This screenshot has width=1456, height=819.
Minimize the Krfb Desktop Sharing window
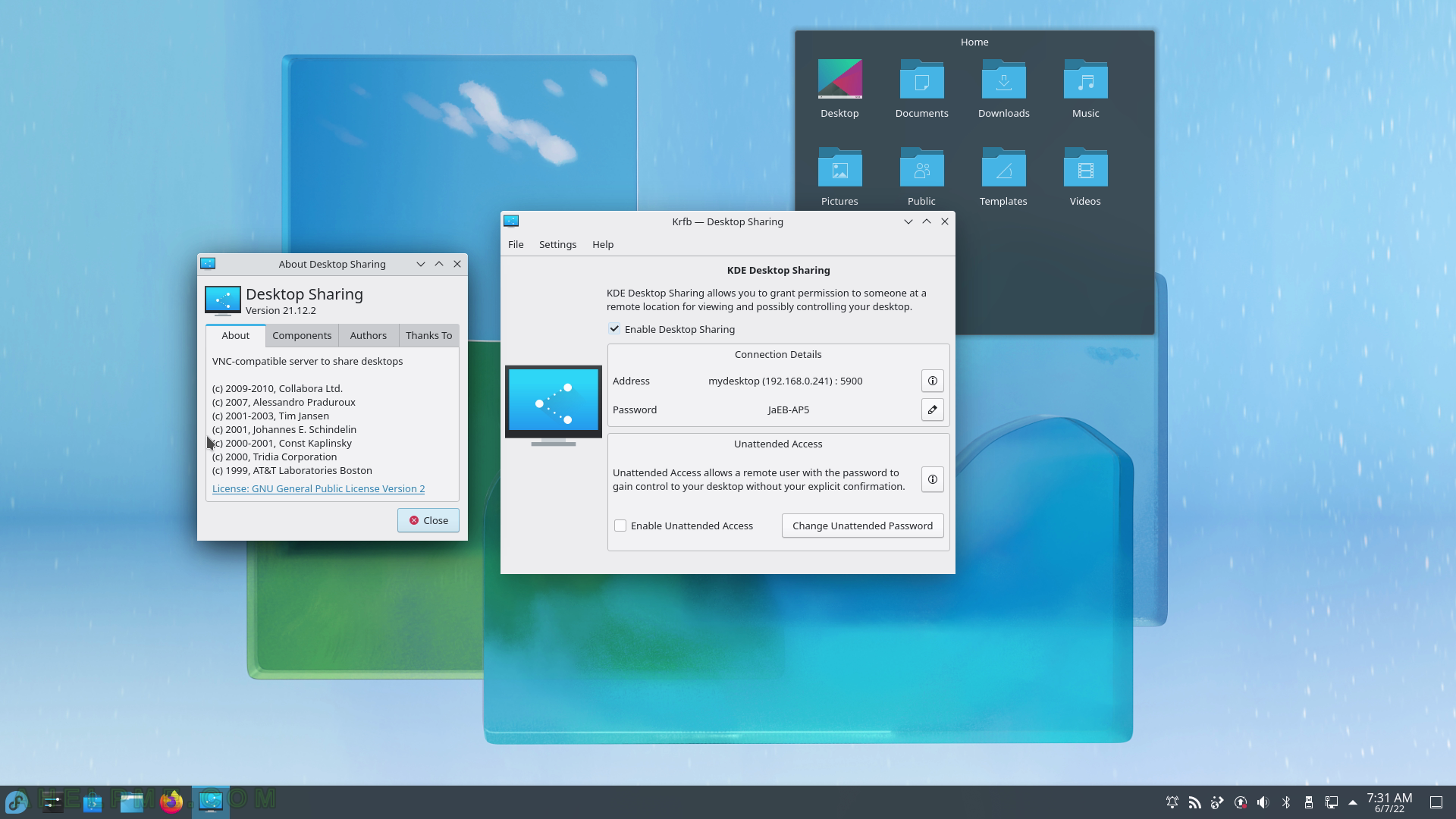(x=908, y=221)
